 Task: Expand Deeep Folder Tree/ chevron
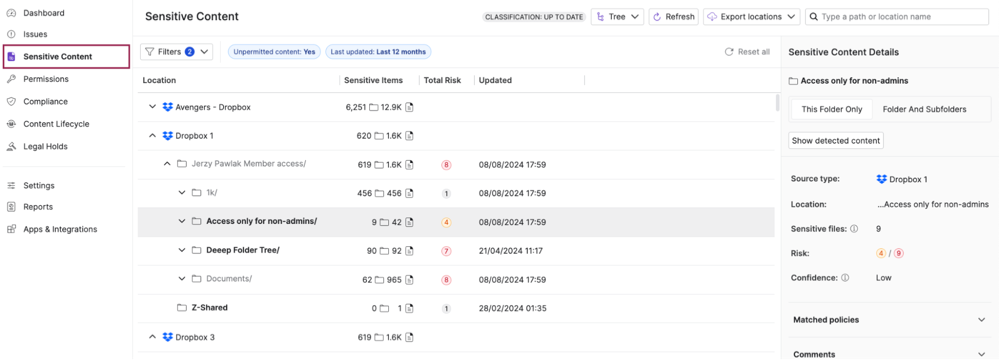click(182, 250)
